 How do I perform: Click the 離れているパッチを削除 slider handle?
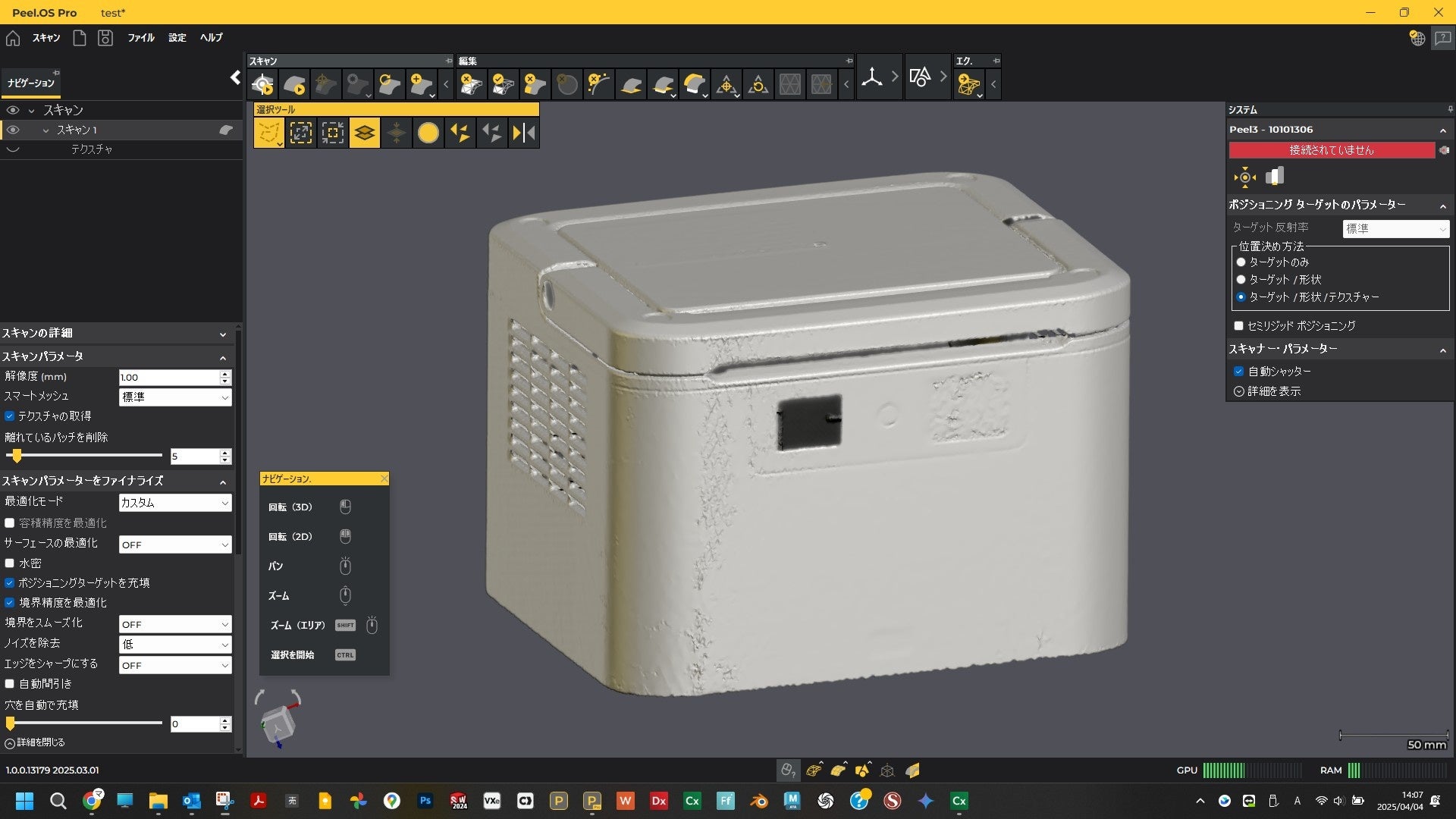16,456
